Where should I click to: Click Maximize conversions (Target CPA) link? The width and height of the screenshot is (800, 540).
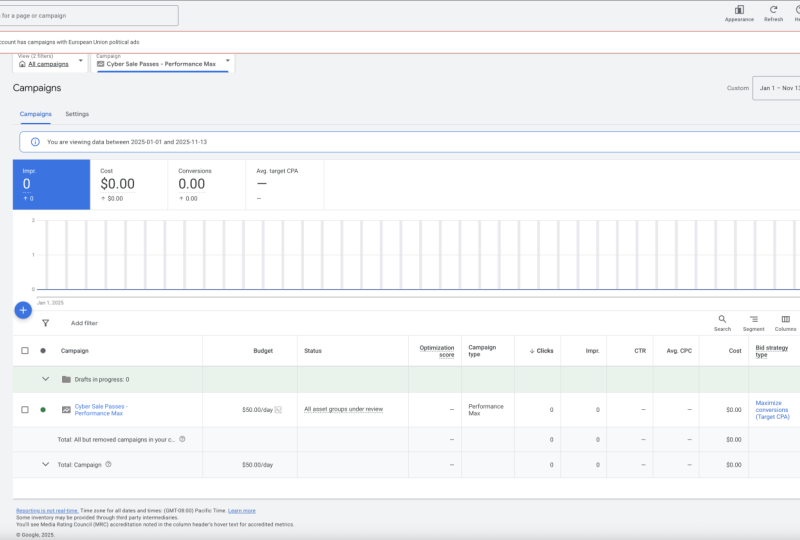772,410
